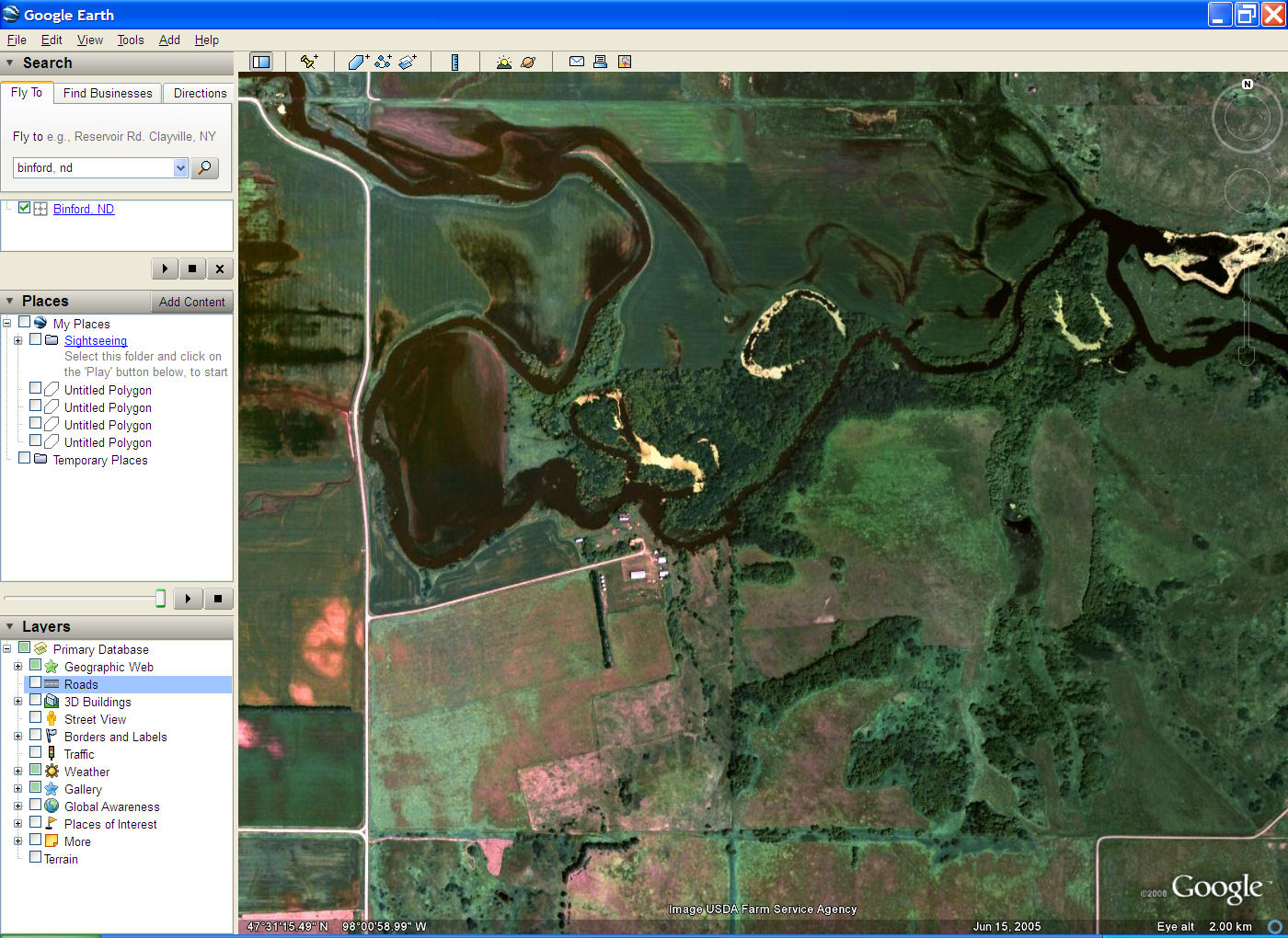The height and width of the screenshot is (938, 1288).
Task: Open the View menu
Action: pos(90,40)
